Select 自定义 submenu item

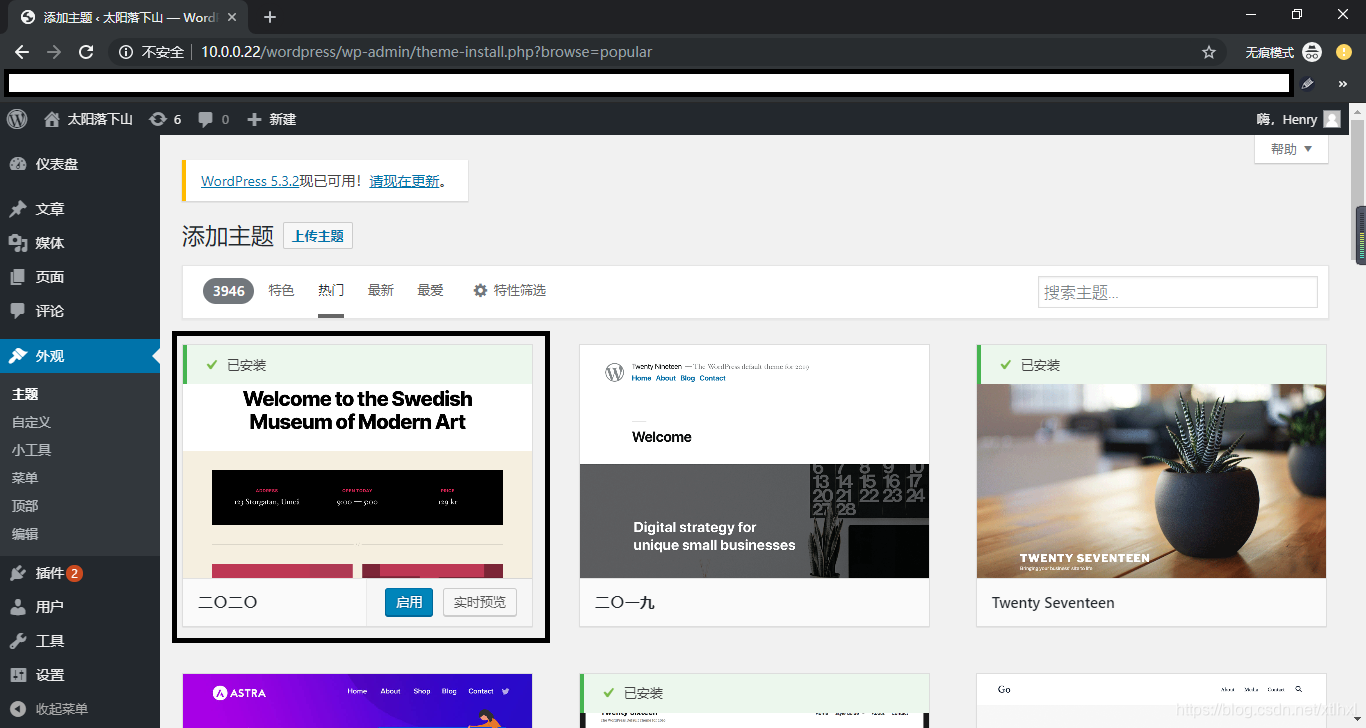(31, 422)
